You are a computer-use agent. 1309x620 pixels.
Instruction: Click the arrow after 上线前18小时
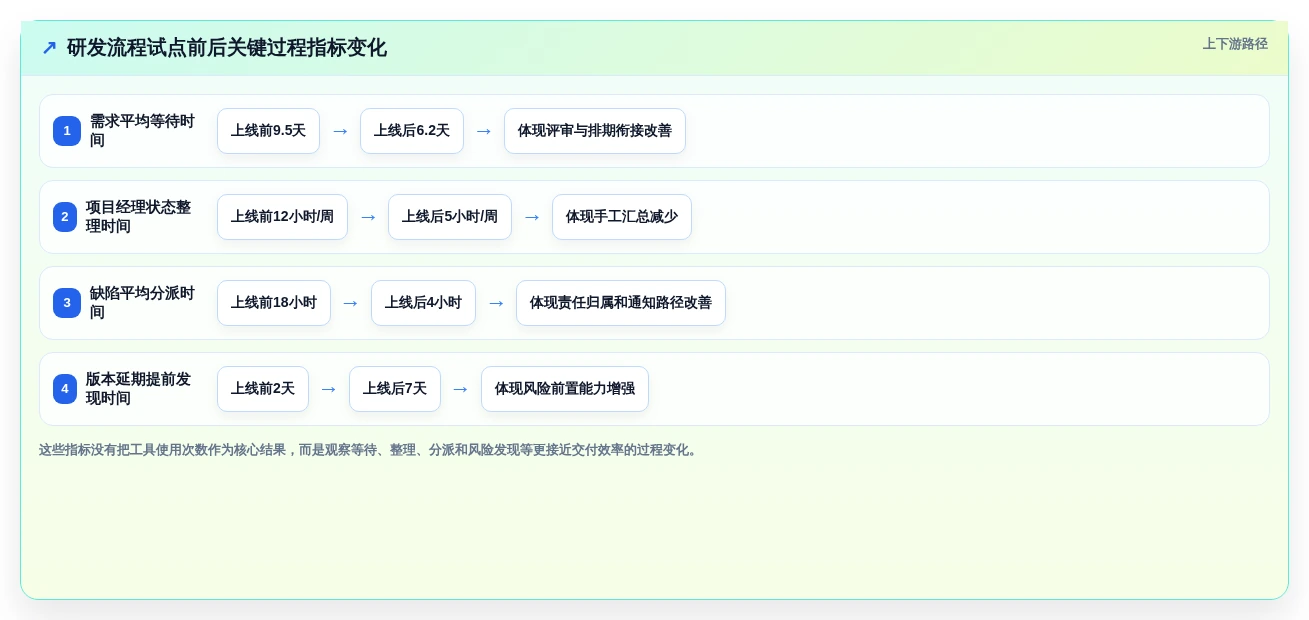click(351, 303)
